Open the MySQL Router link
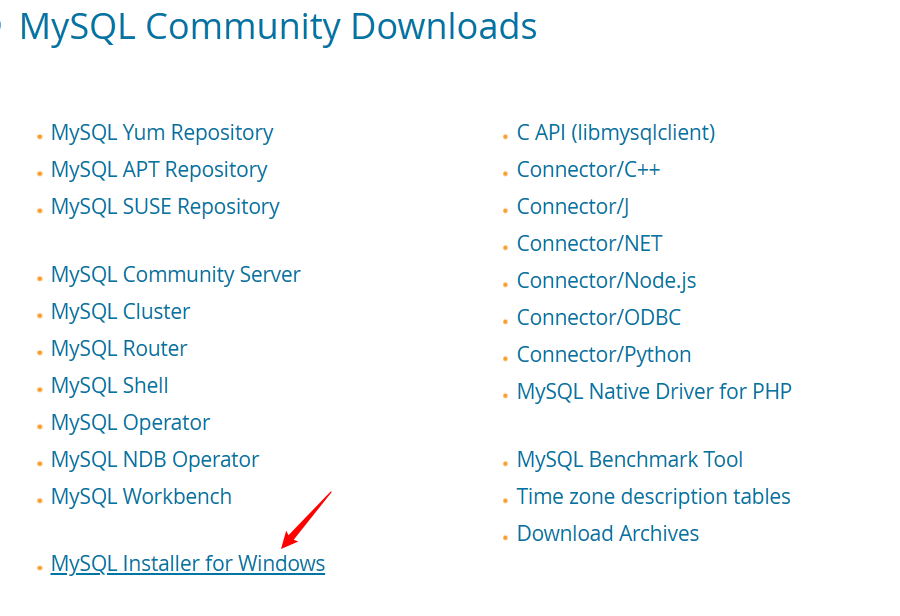Image resolution: width=900 pixels, height=616 pixels. (119, 348)
